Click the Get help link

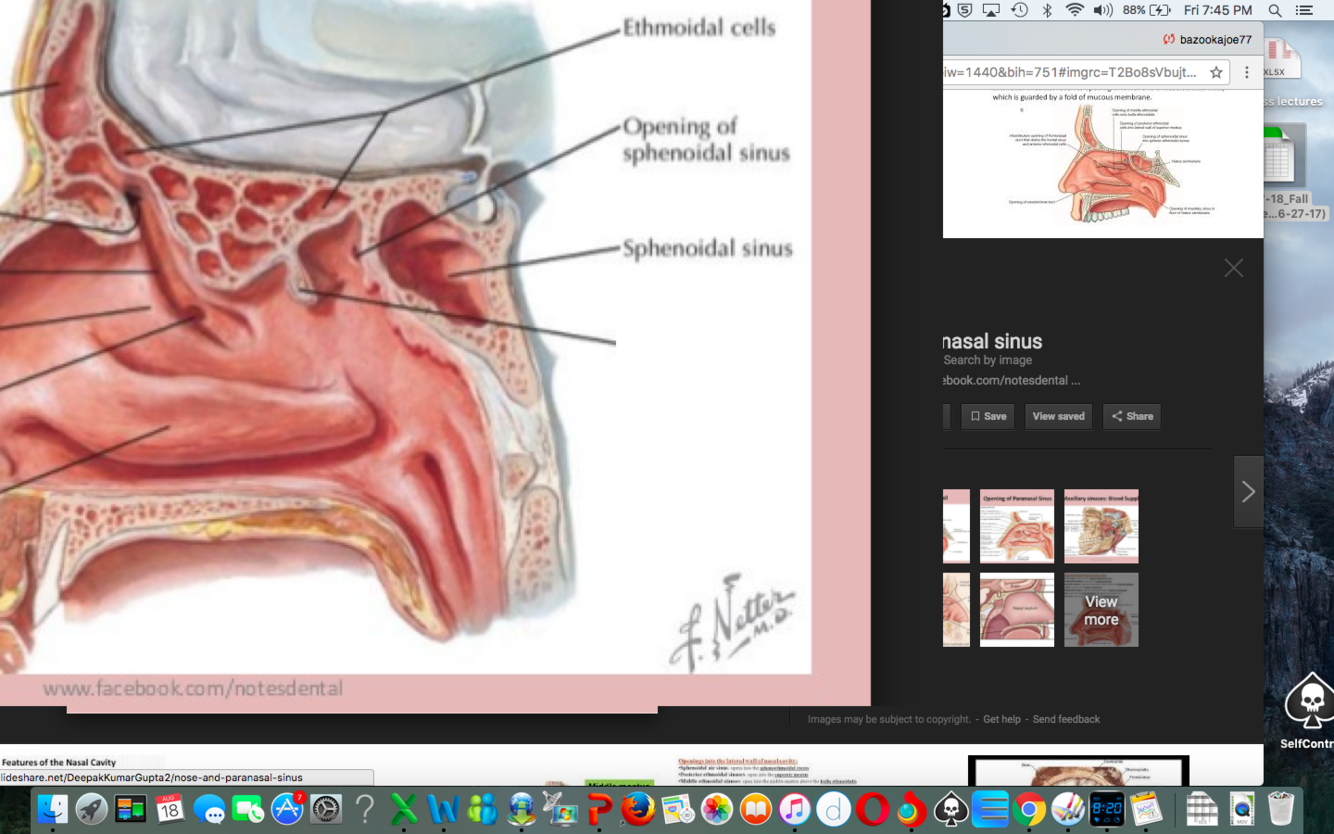[x=1002, y=719]
